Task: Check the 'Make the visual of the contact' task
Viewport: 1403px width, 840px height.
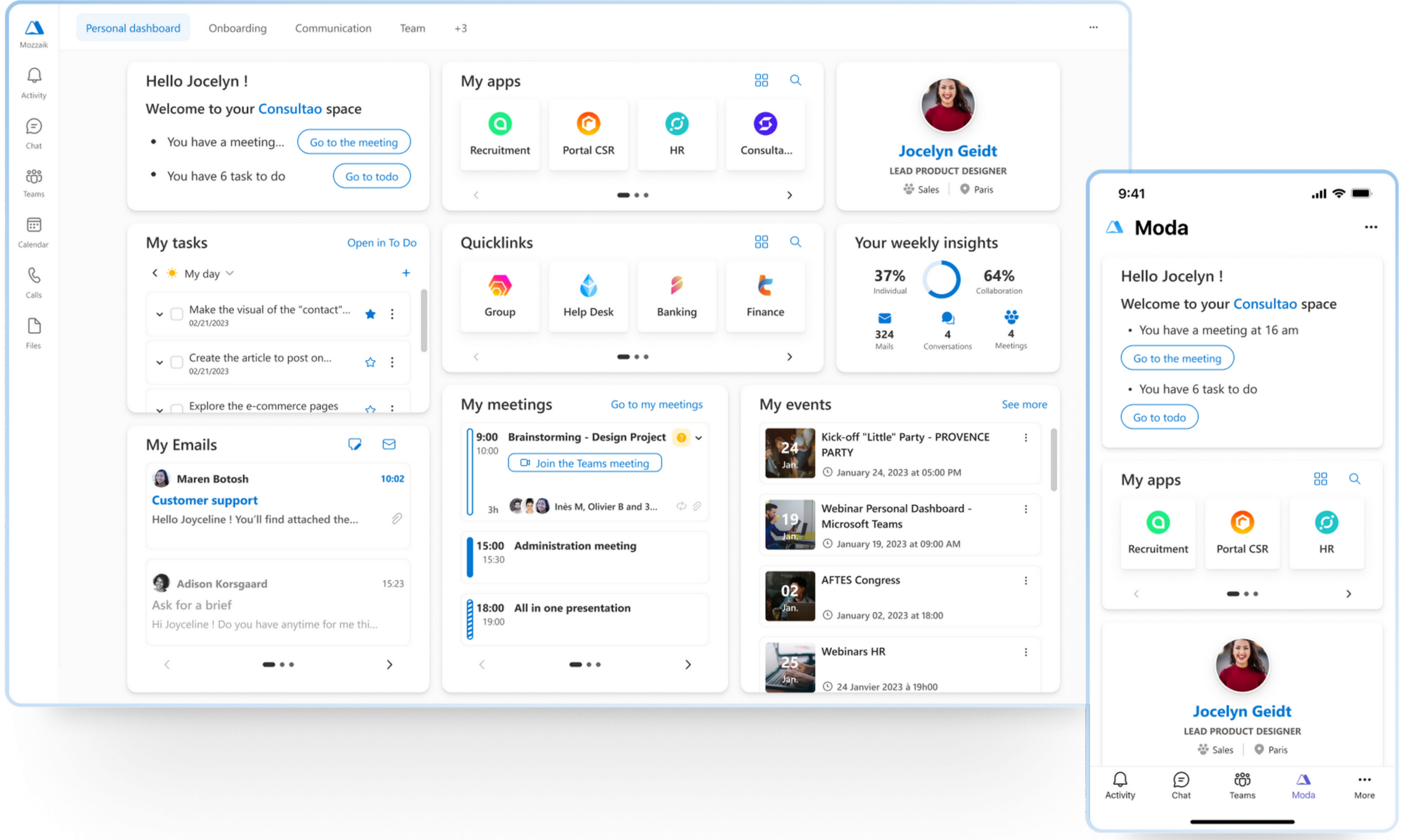Action: pyautogui.click(x=177, y=314)
